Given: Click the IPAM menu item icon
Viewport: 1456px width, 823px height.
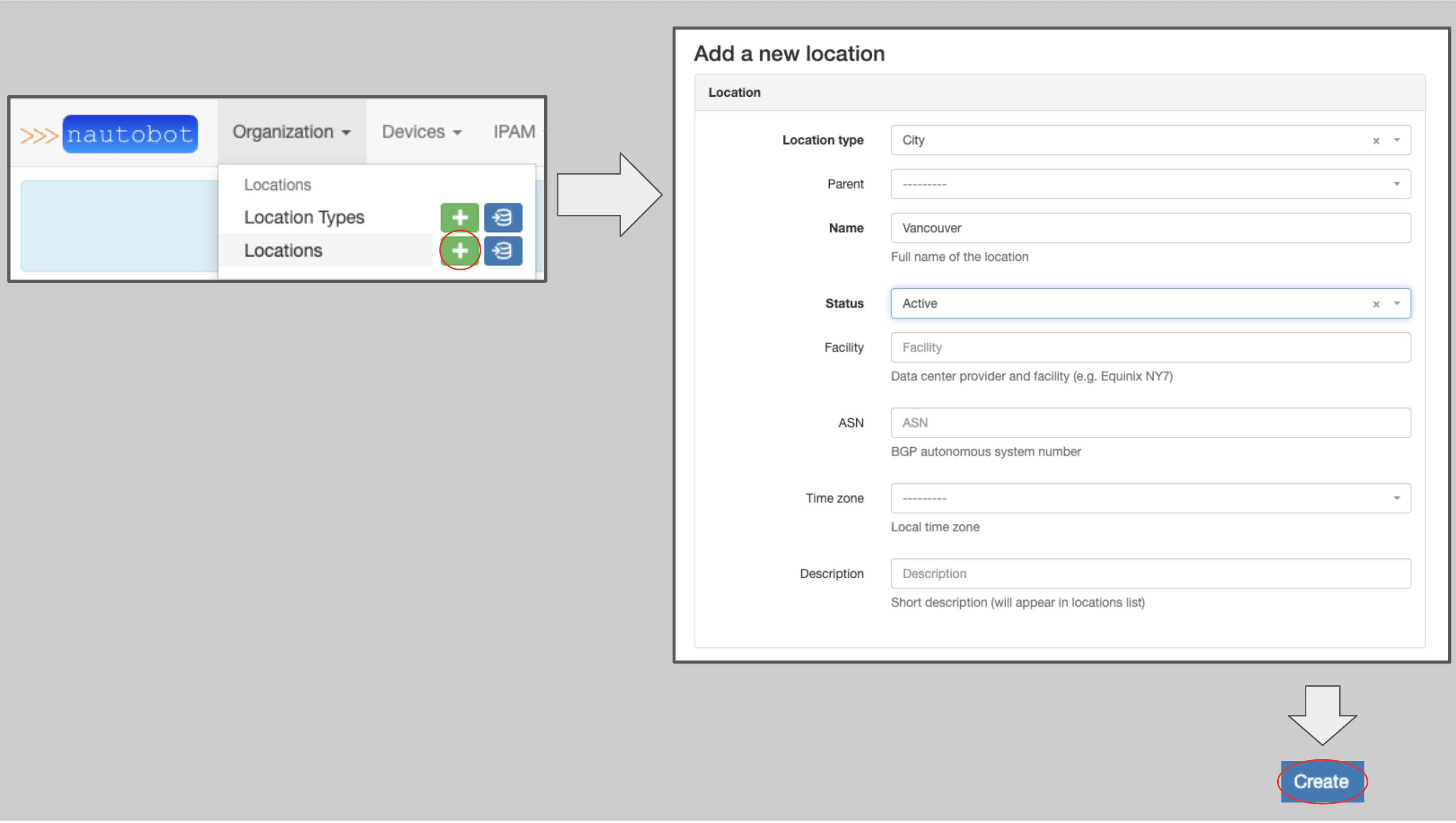Looking at the screenshot, I should pyautogui.click(x=513, y=131).
